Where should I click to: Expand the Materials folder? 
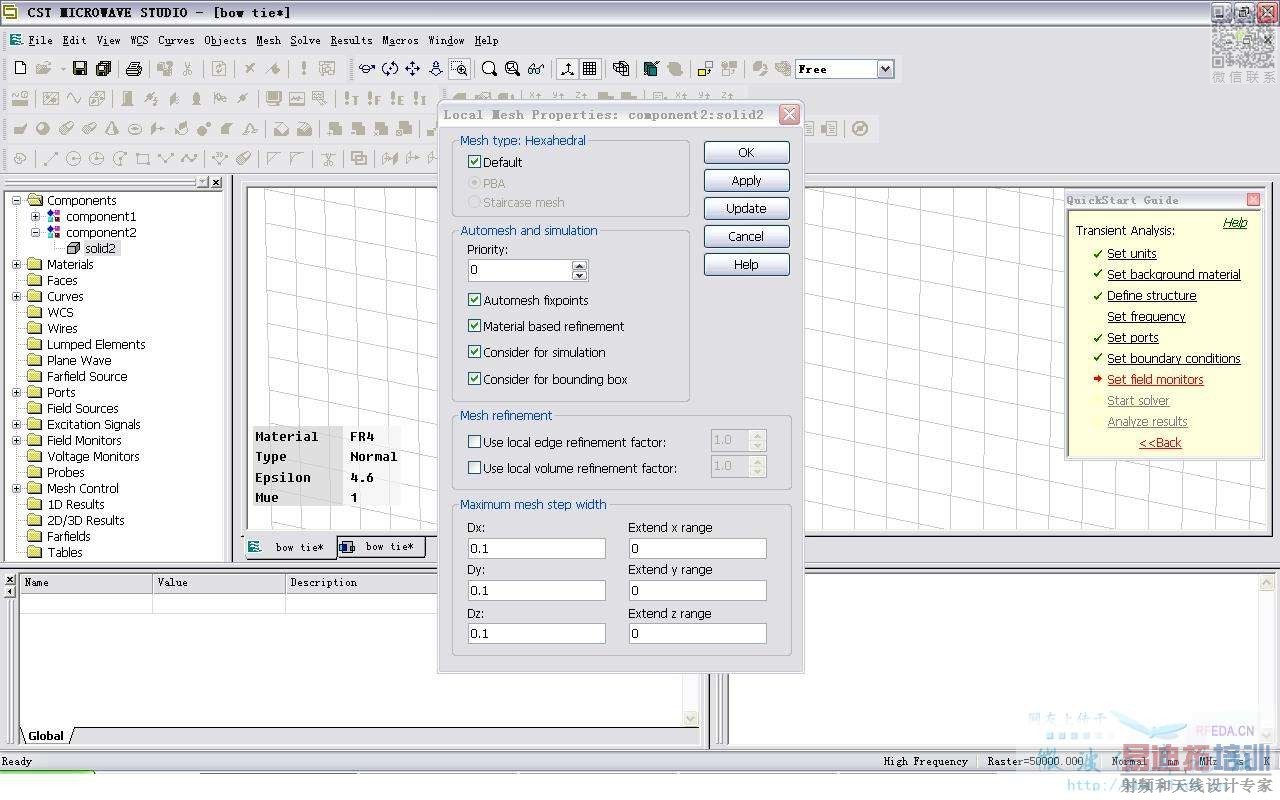(17, 264)
